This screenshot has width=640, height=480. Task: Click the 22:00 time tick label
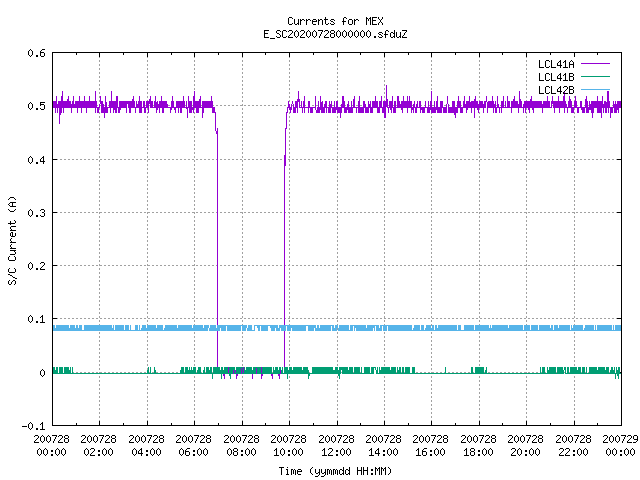(573, 452)
